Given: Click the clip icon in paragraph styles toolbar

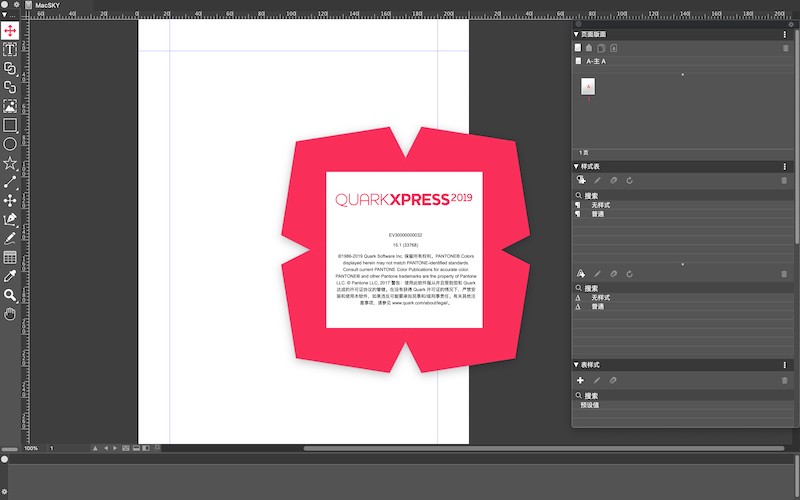Looking at the screenshot, I should pos(613,180).
